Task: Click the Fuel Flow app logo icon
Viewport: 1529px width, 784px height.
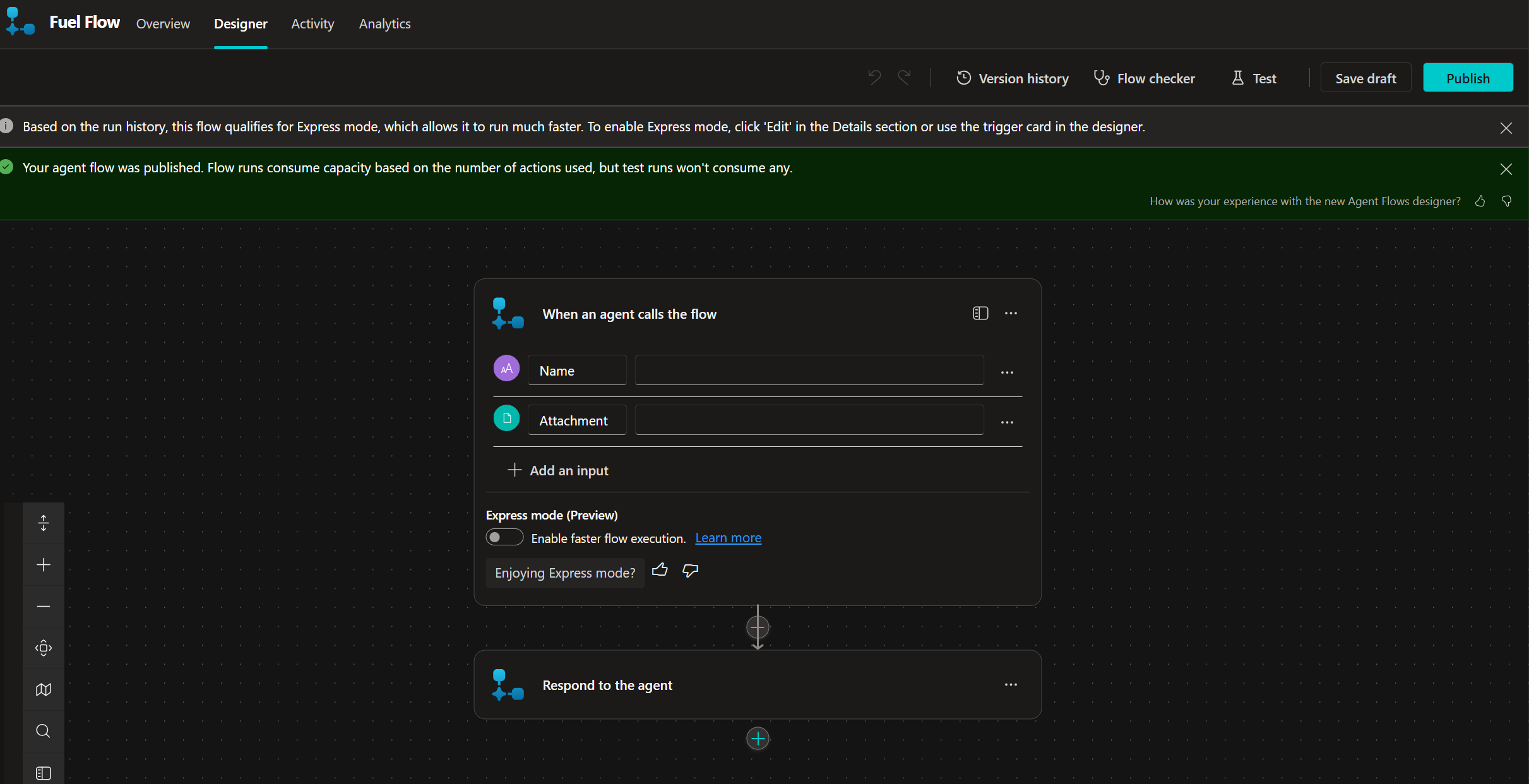Action: 20,22
